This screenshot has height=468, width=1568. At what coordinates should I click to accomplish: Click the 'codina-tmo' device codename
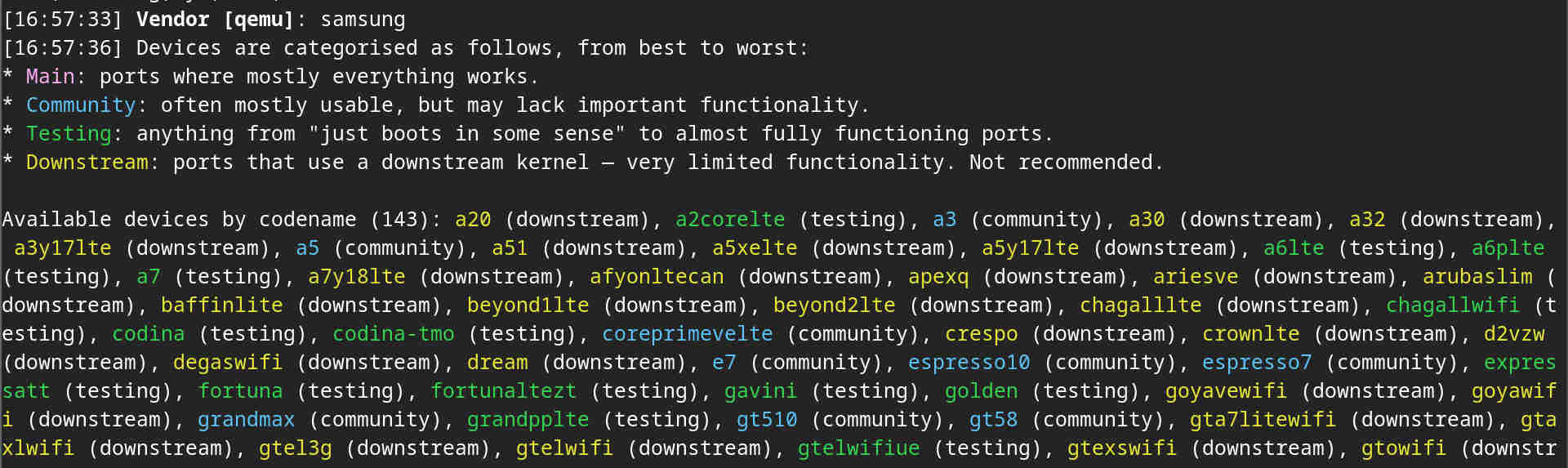point(393,334)
